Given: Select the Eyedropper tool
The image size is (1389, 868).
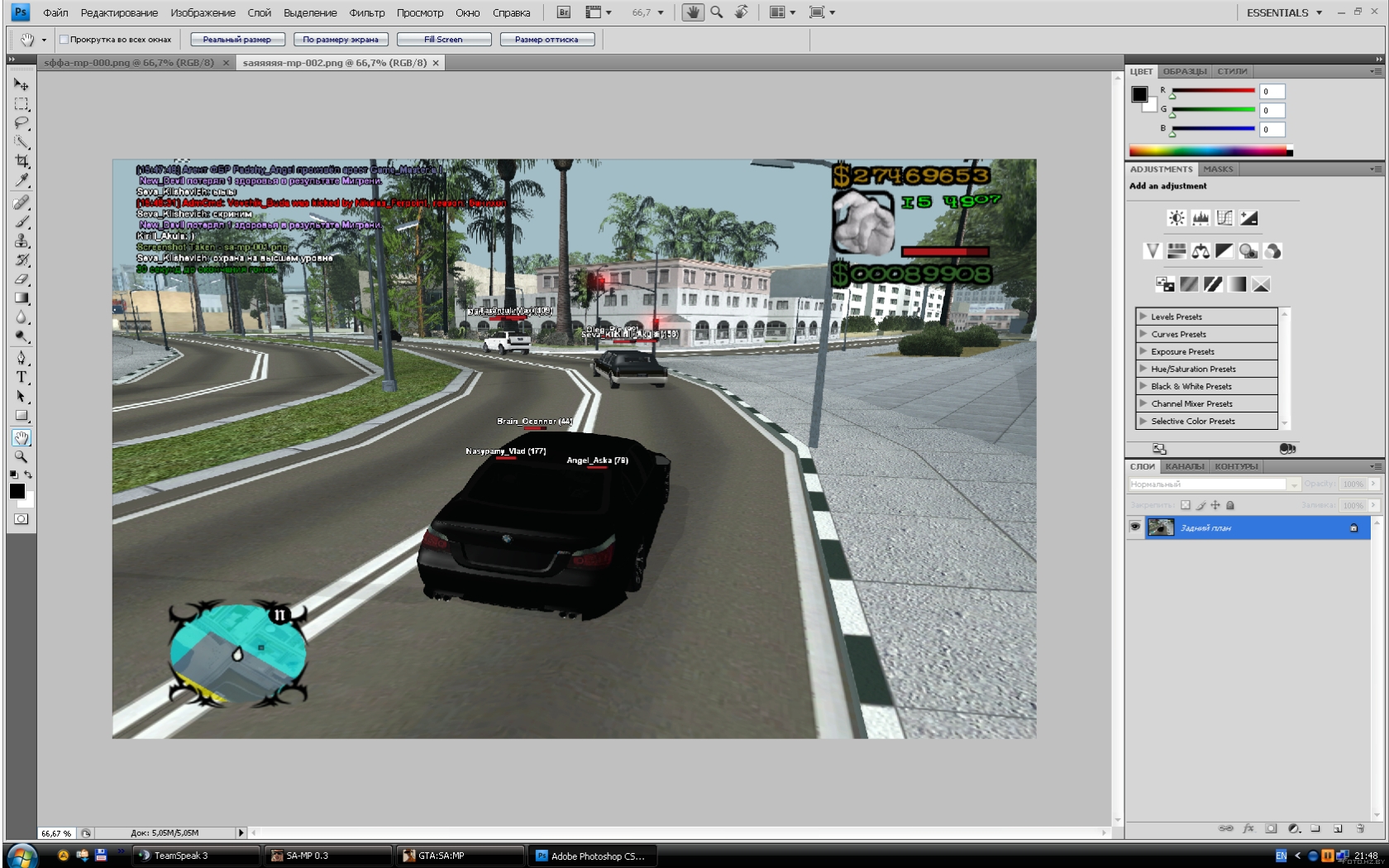Looking at the screenshot, I should [x=21, y=180].
